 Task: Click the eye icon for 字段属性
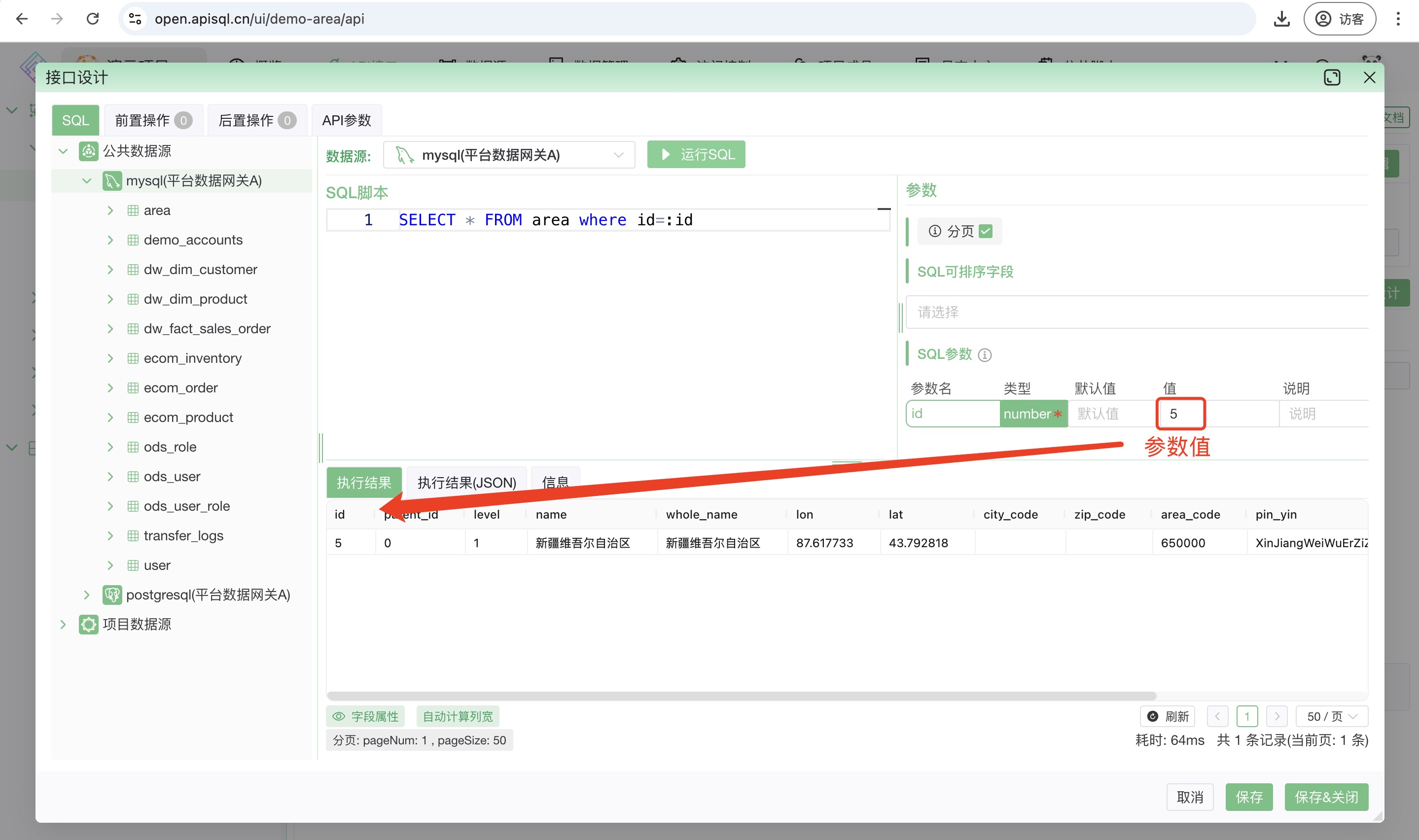click(338, 717)
